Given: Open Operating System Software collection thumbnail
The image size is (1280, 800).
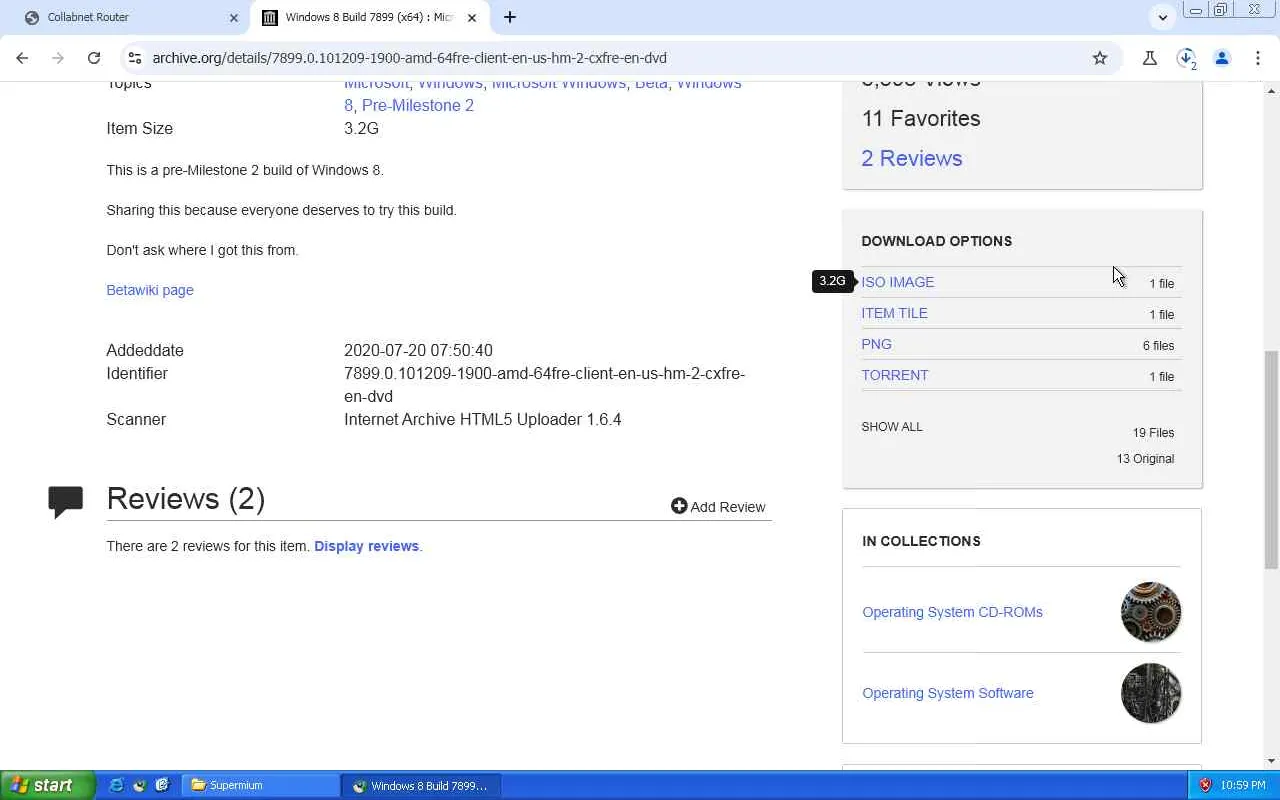Looking at the screenshot, I should coord(1151,693).
